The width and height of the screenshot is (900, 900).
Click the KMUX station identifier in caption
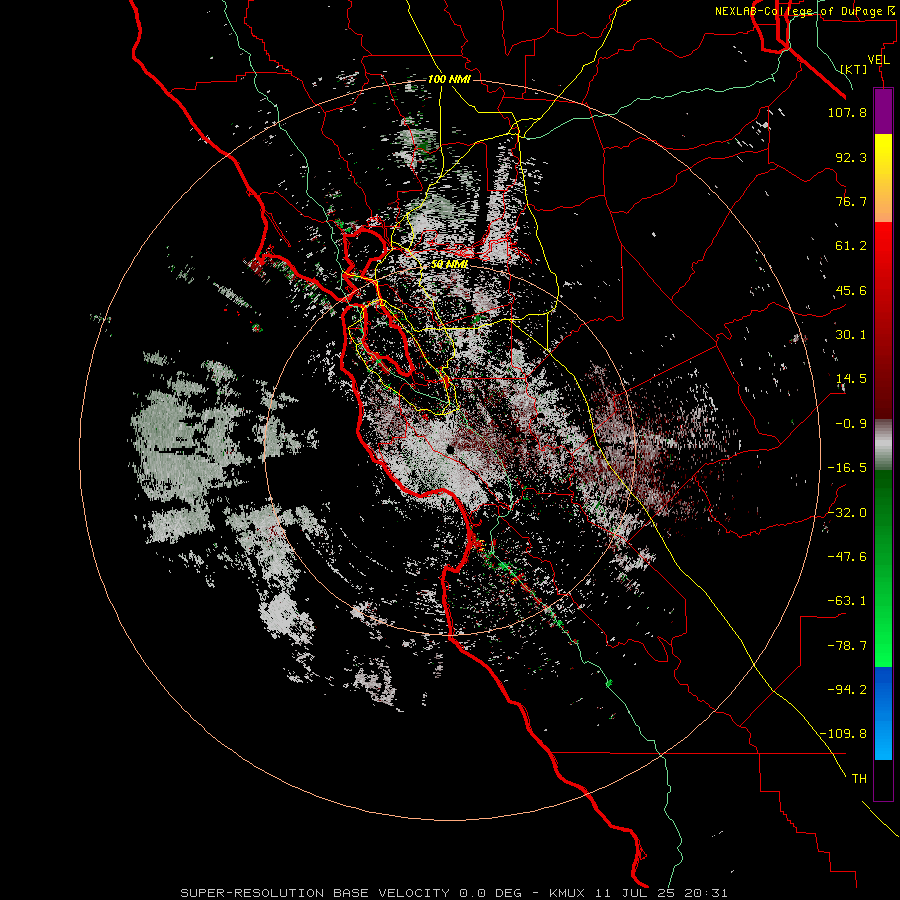point(568,893)
